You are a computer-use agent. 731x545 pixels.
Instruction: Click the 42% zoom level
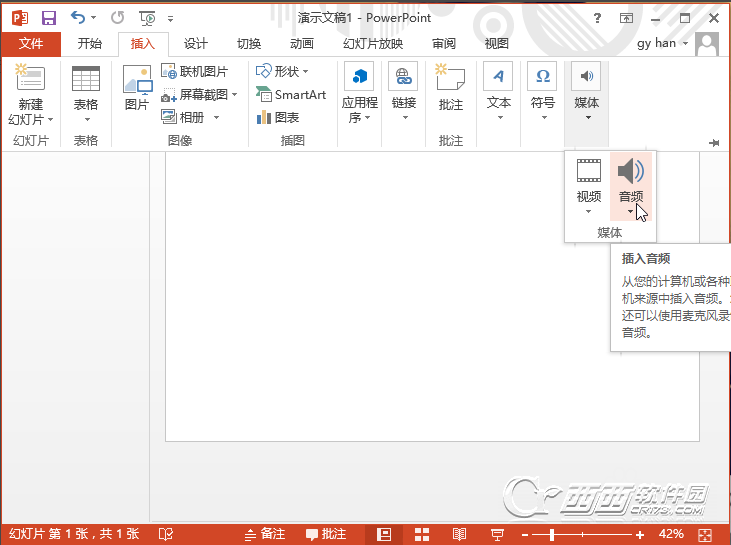(x=671, y=534)
